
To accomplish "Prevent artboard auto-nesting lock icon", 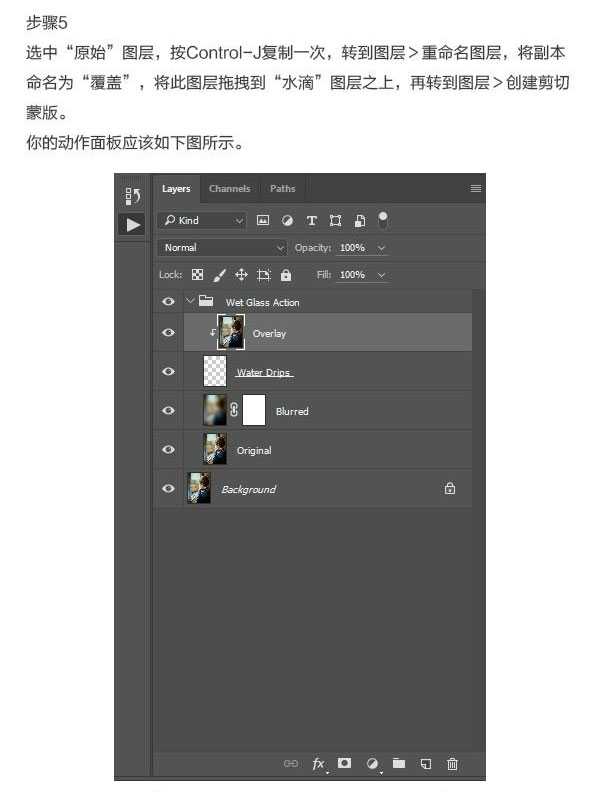I will (x=264, y=275).
